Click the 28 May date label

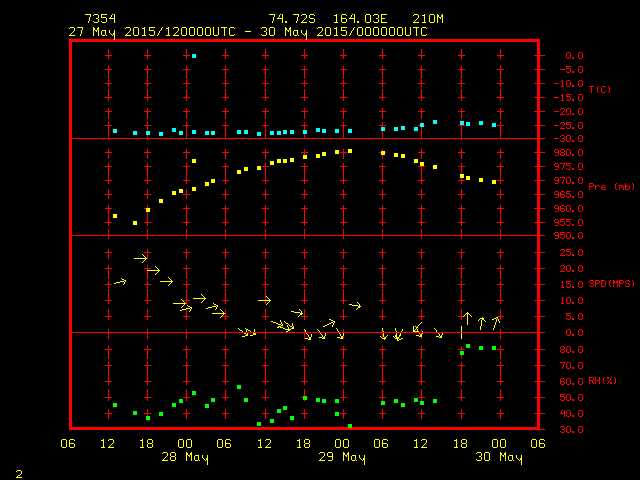click(186, 458)
